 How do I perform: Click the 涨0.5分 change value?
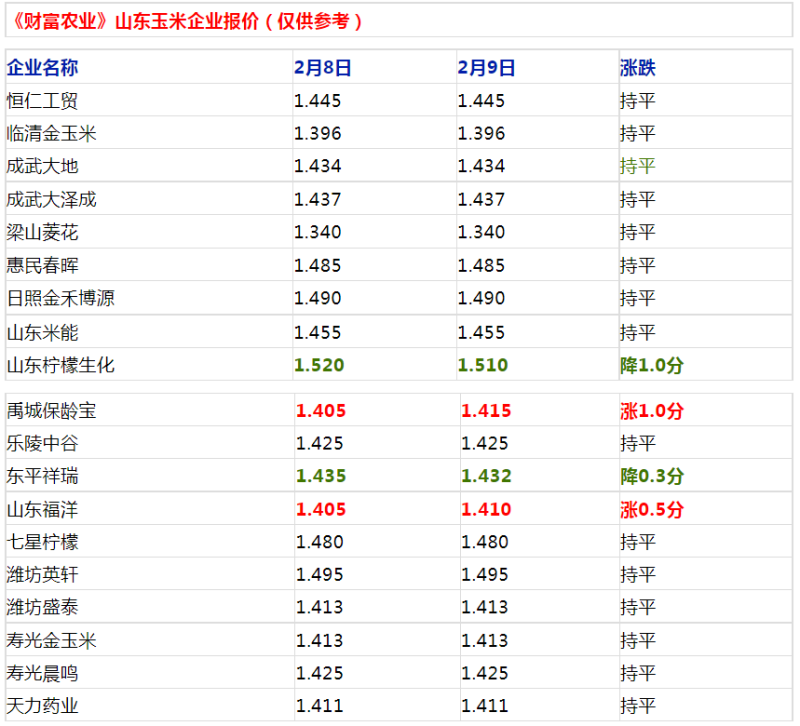(652, 509)
